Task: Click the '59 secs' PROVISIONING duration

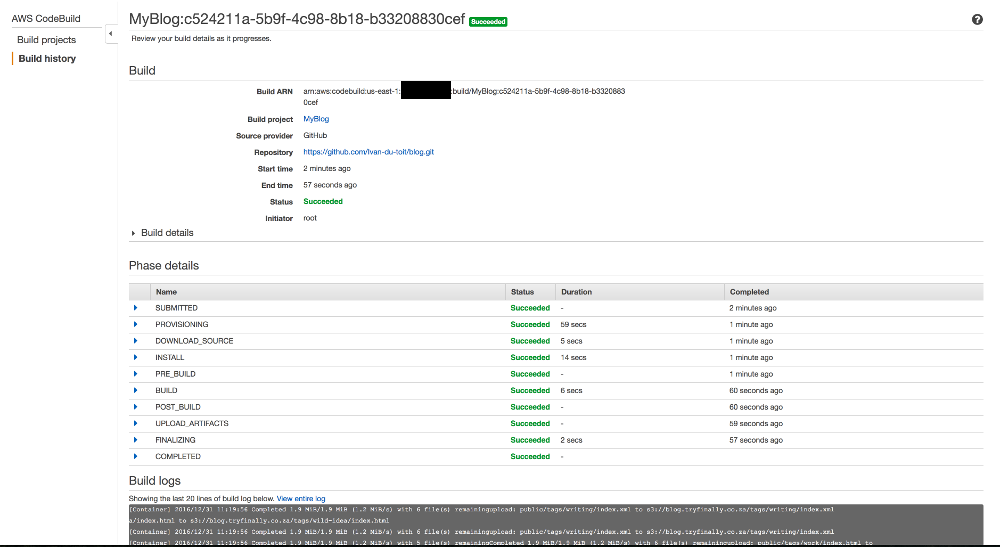Action: [x=573, y=325]
